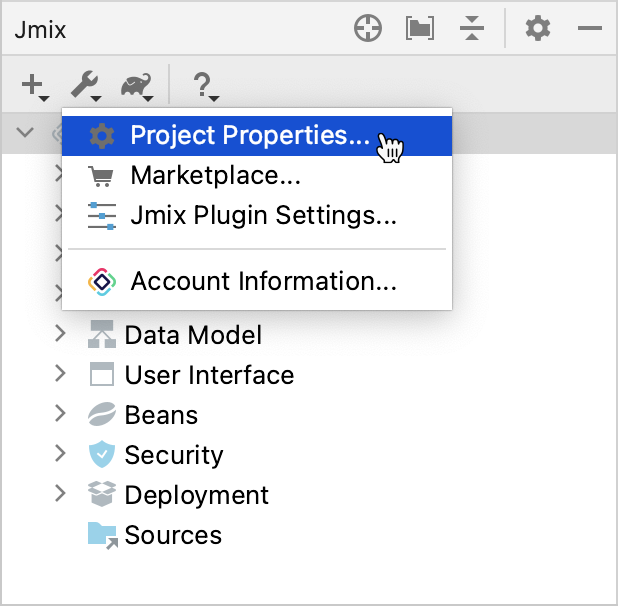Viewport: 618px width, 606px height.
Task: Expand the Deployment node
Action: pyautogui.click(x=60, y=493)
